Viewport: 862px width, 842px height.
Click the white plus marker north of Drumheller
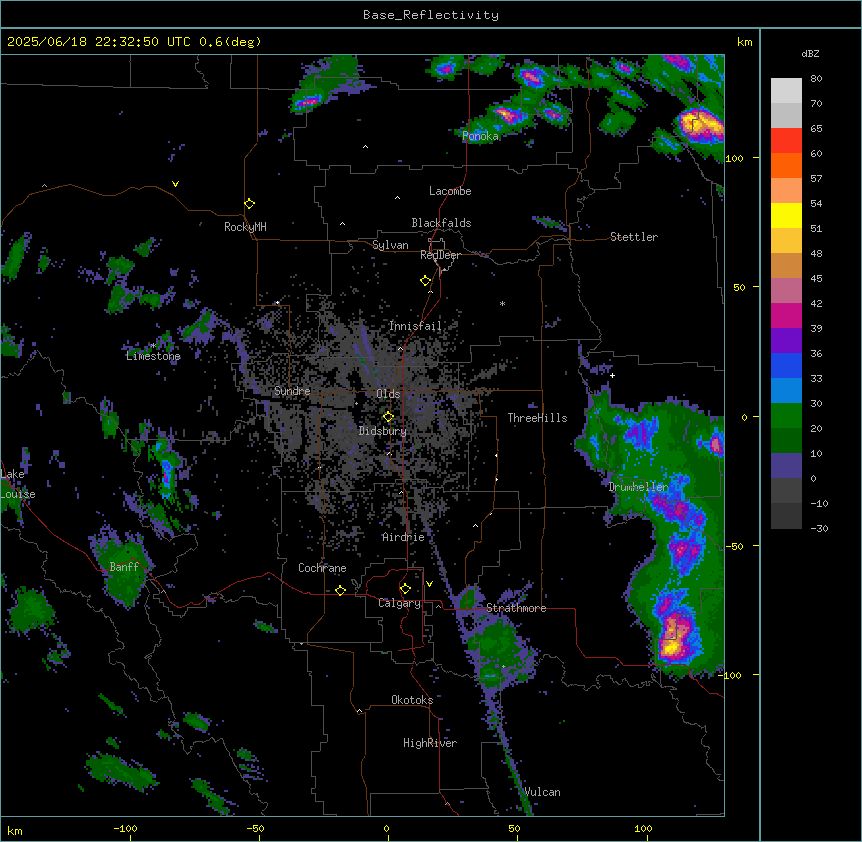coord(612,375)
